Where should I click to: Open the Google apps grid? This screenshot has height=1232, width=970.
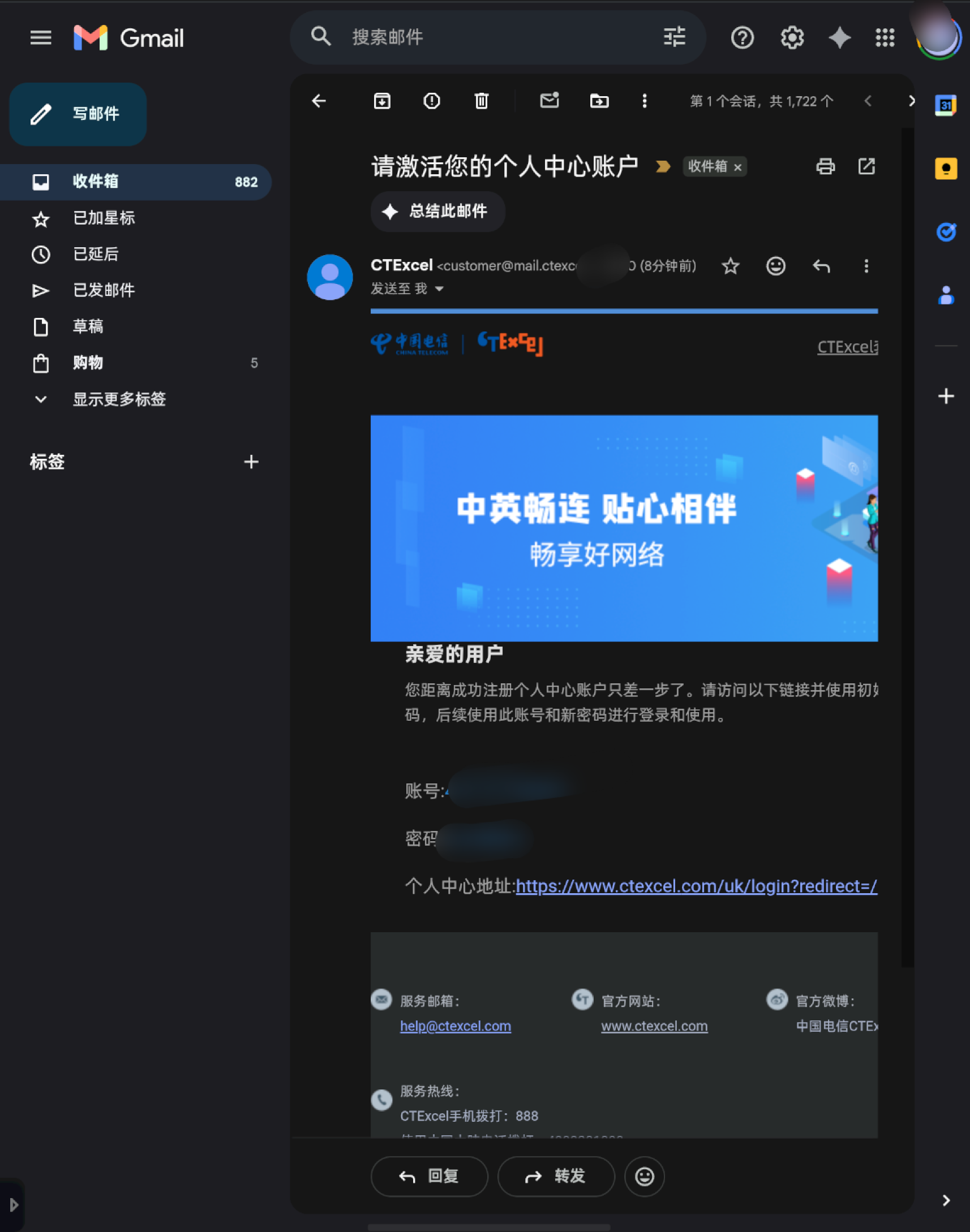[885, 38]
